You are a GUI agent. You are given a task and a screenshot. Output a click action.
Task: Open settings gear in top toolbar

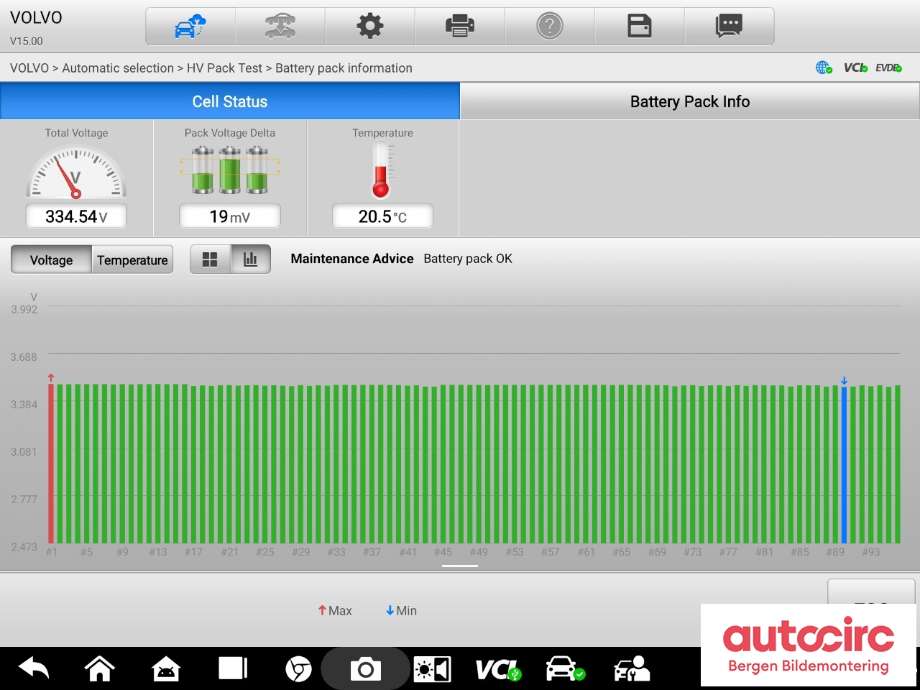(370, 26)
